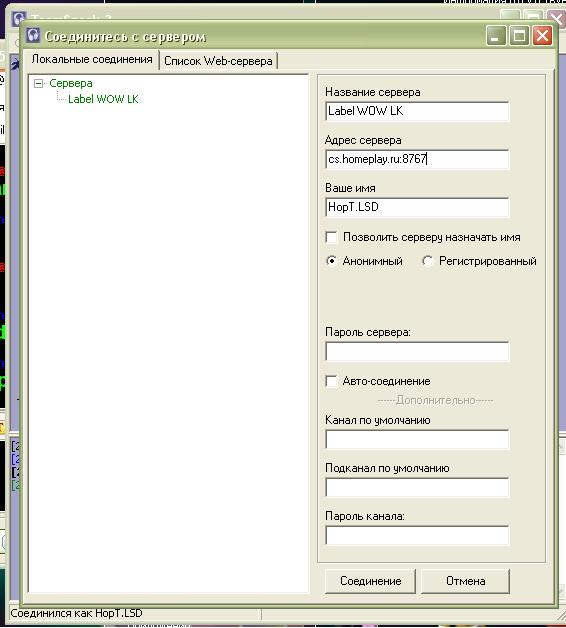This screenshot has height=628, width=566.
Task: Click the TeamSpeak headset icon in dialog title bar
Action: point(33,36)
